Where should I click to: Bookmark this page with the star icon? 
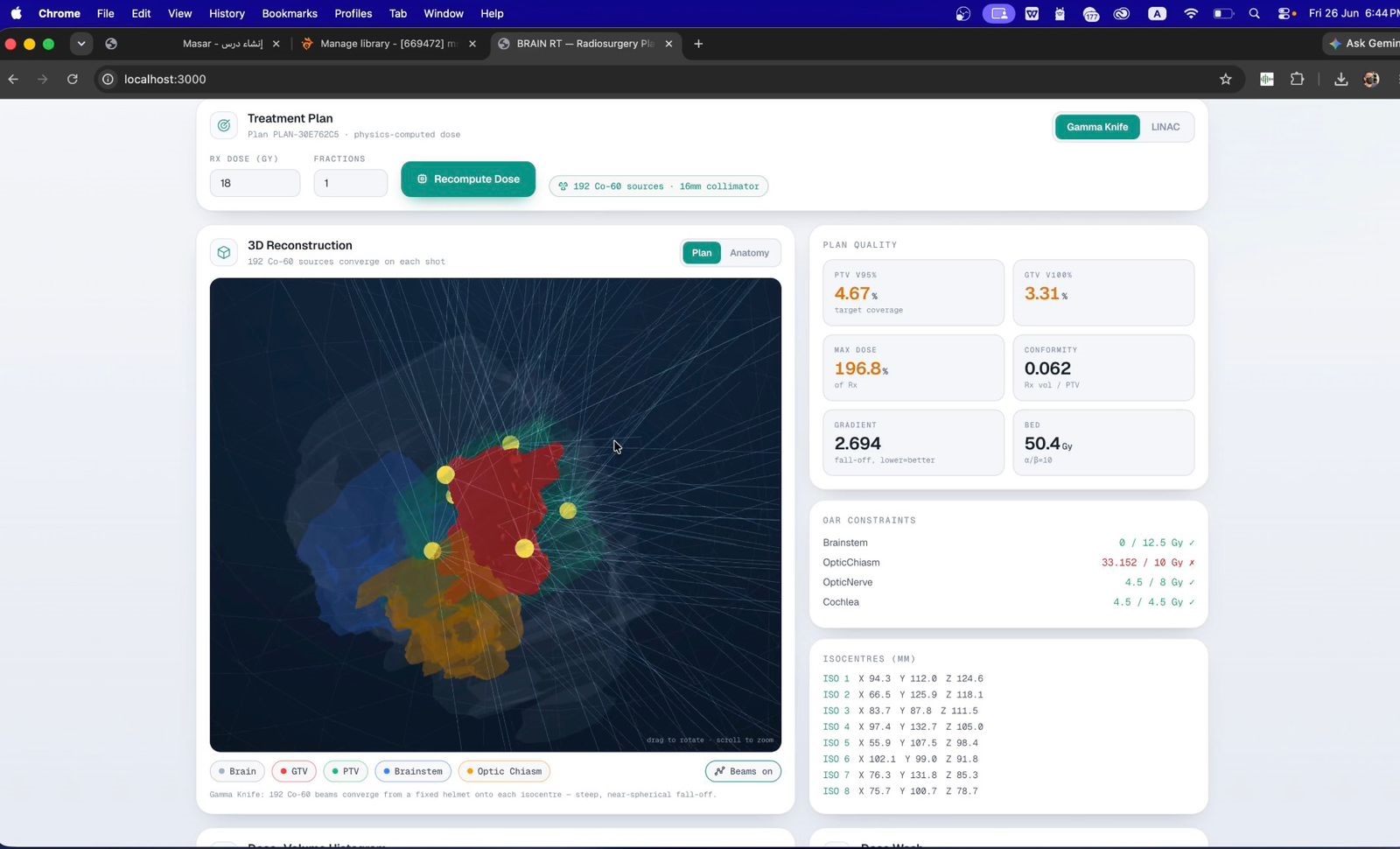pos(1226,79)
